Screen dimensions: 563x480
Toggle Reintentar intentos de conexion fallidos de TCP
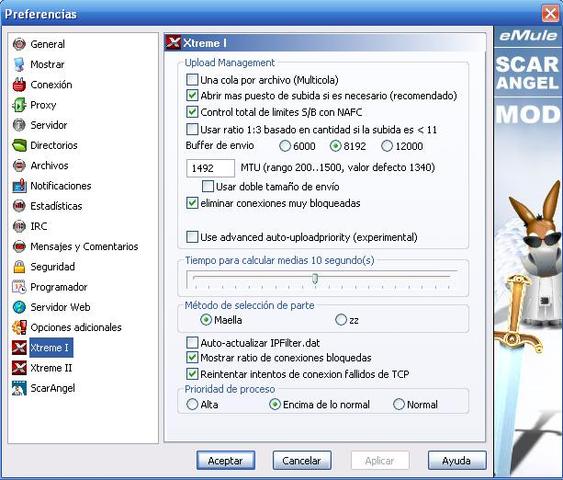click(x=192, y=374)
